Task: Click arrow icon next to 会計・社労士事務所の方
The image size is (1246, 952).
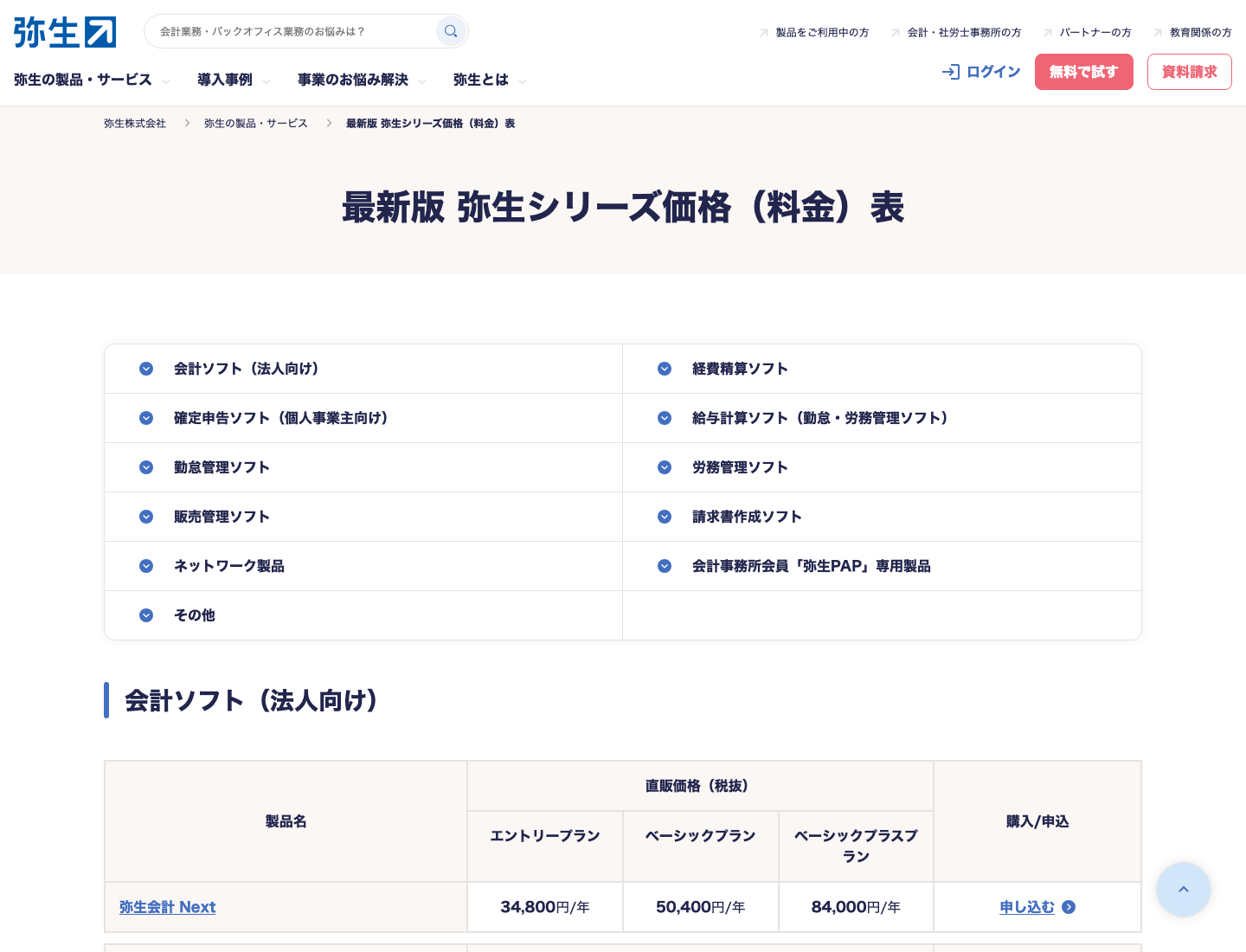Action: 896,33
